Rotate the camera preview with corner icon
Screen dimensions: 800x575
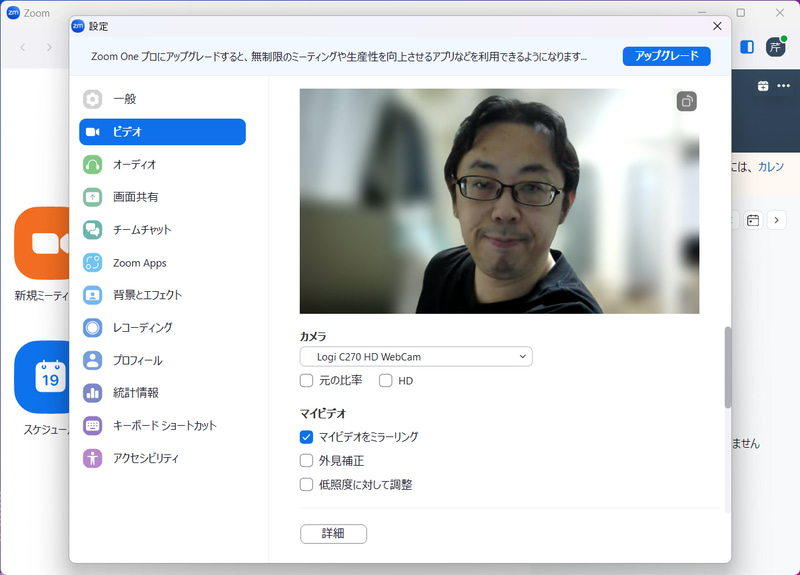[x=687, y=101]
